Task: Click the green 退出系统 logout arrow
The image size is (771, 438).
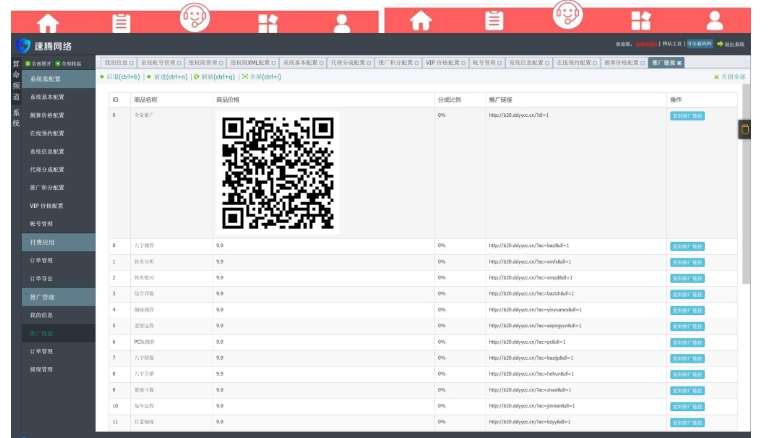Action: [x=720, y=44]
